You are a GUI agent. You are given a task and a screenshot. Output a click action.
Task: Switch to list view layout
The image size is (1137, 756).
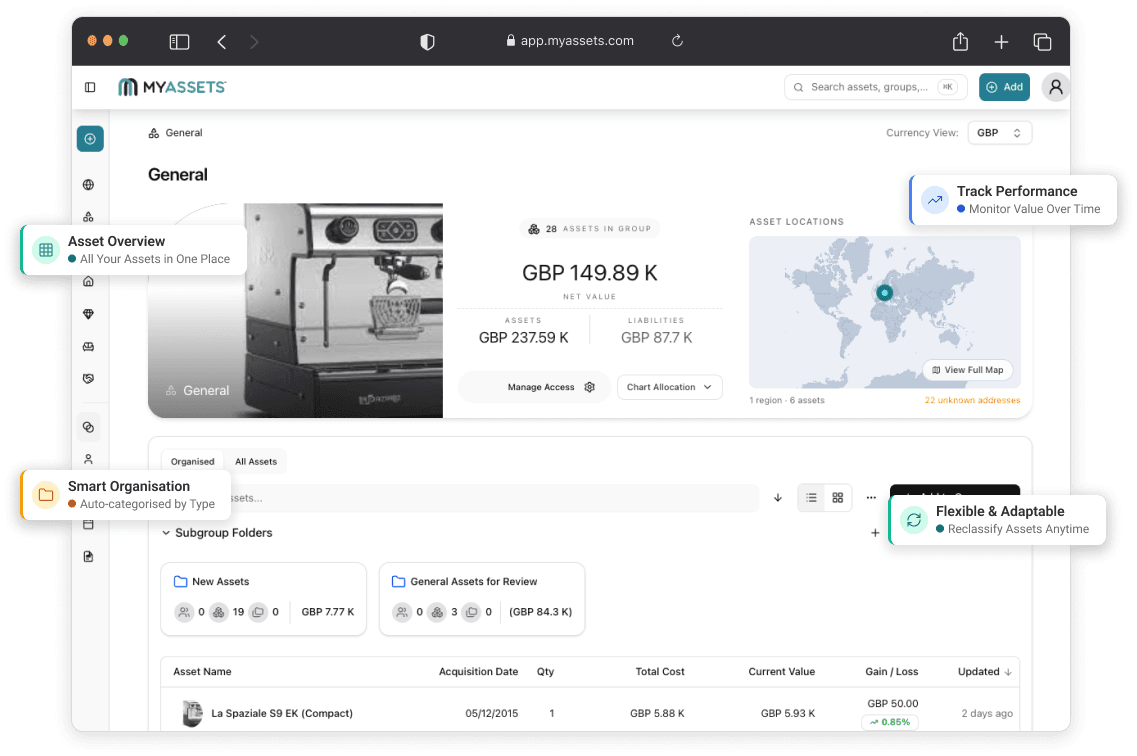pos(811,498)
